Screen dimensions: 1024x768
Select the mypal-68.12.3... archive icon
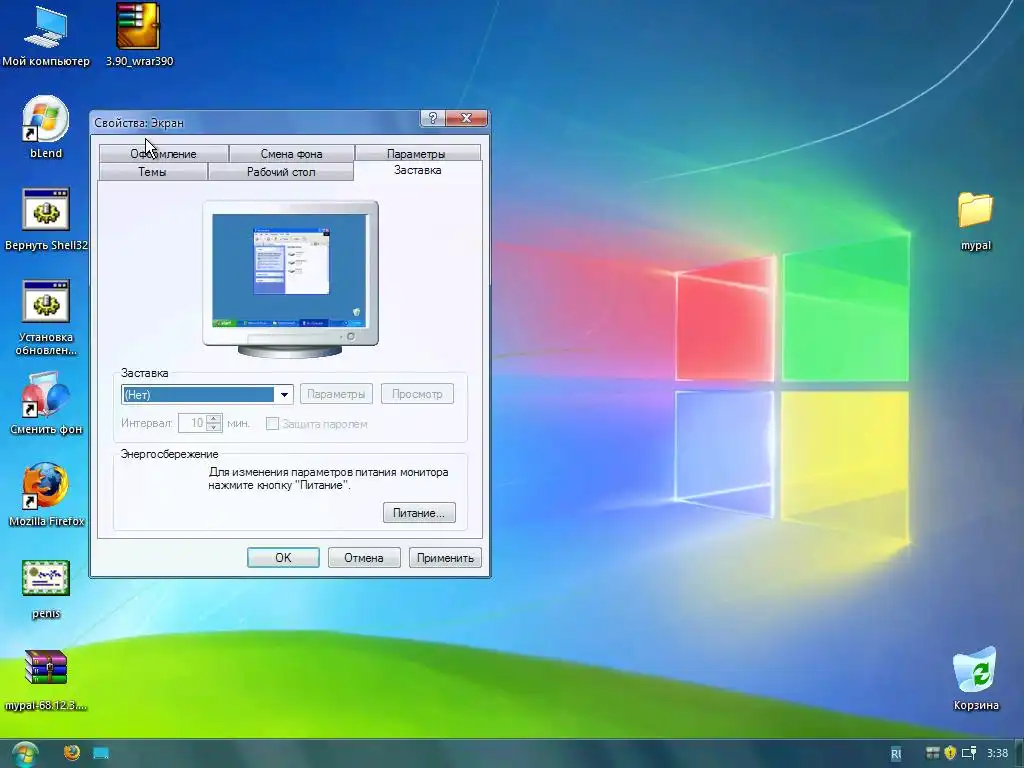[46, 679]
